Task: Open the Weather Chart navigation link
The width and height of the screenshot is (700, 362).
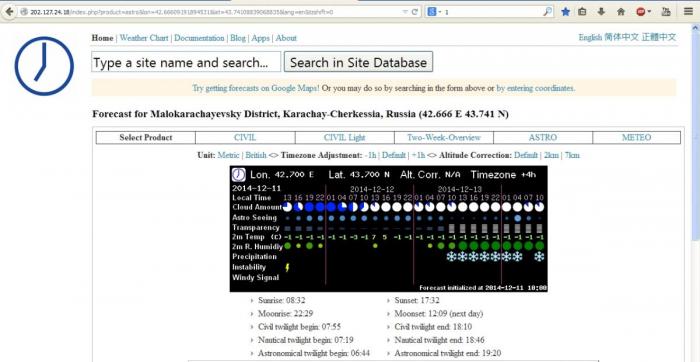Action: (144, 38)
